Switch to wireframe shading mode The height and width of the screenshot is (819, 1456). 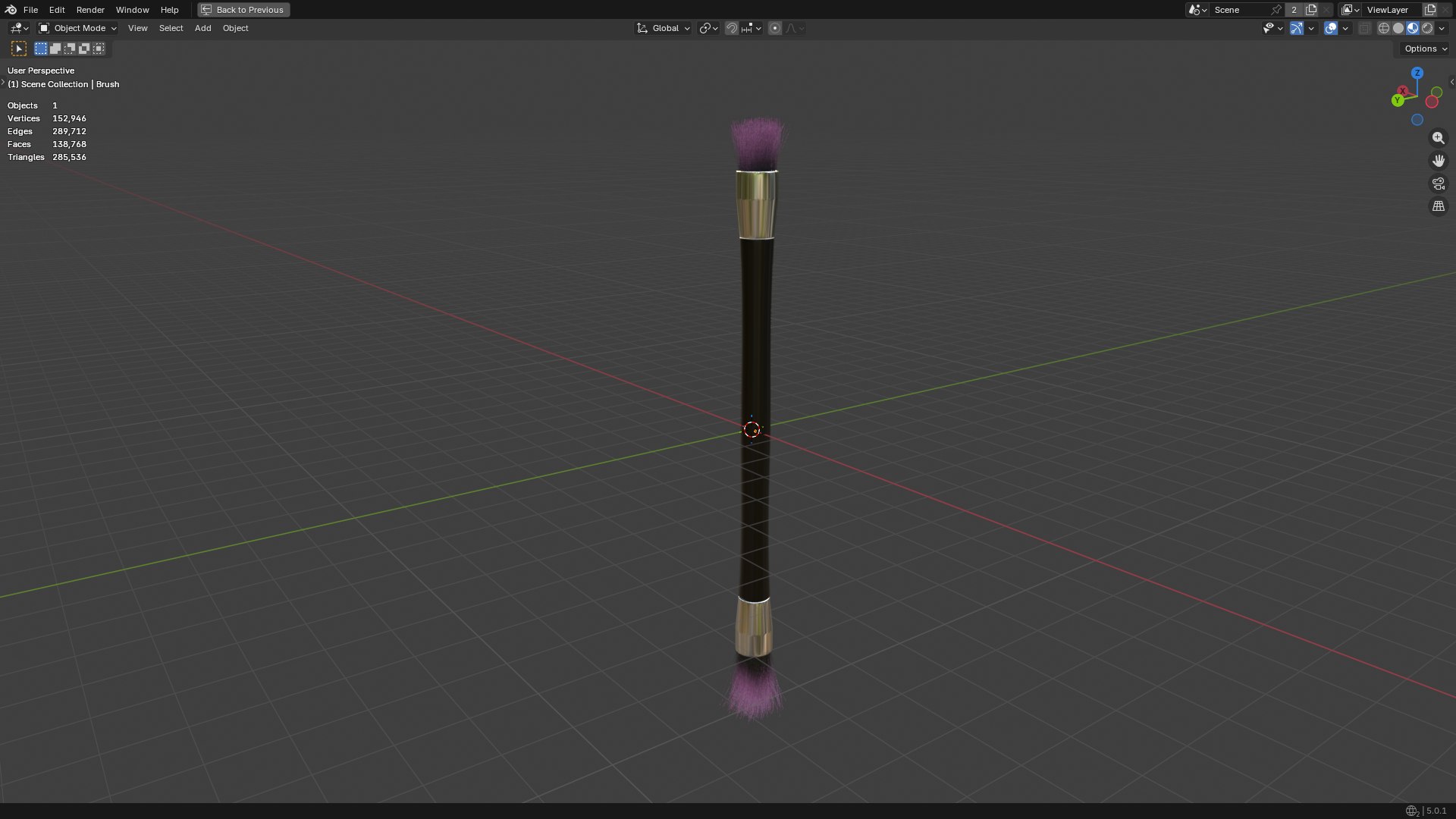pyautogui.click(x=1383, y=28)
